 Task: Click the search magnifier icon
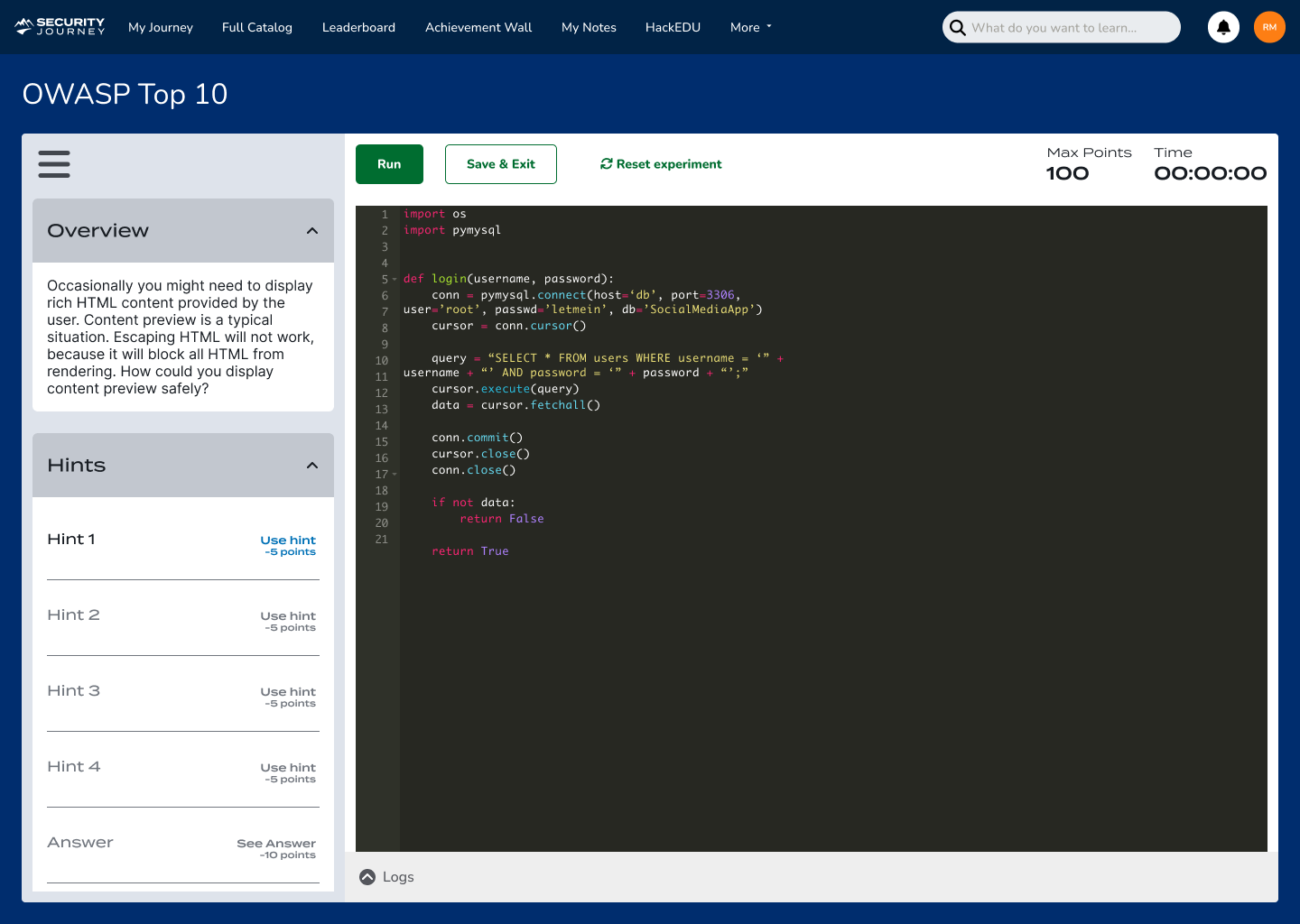pyautogui.click(x=957, y=27)
